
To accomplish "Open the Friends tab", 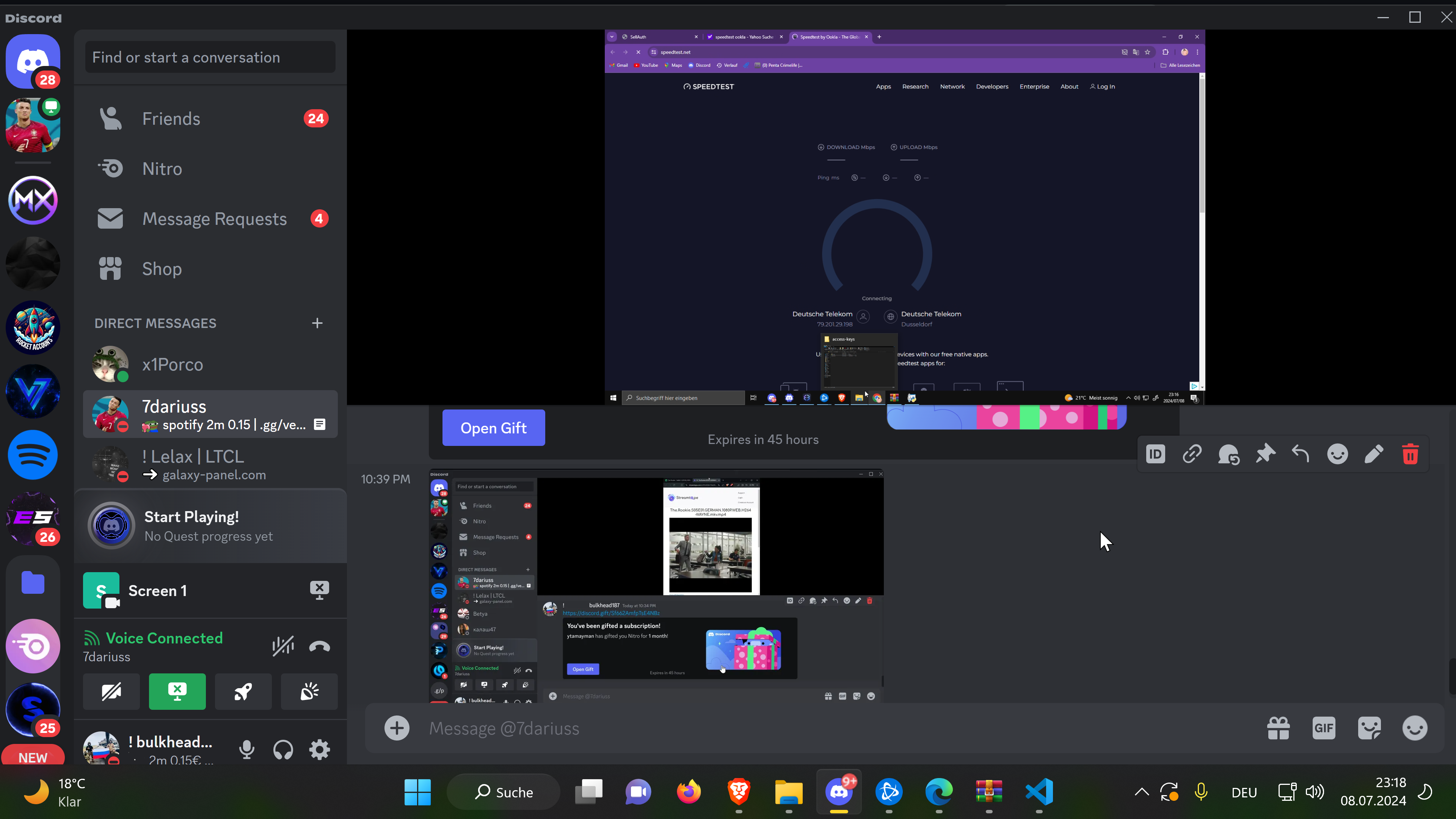I will pyautogui.click(x=171, y=119).
